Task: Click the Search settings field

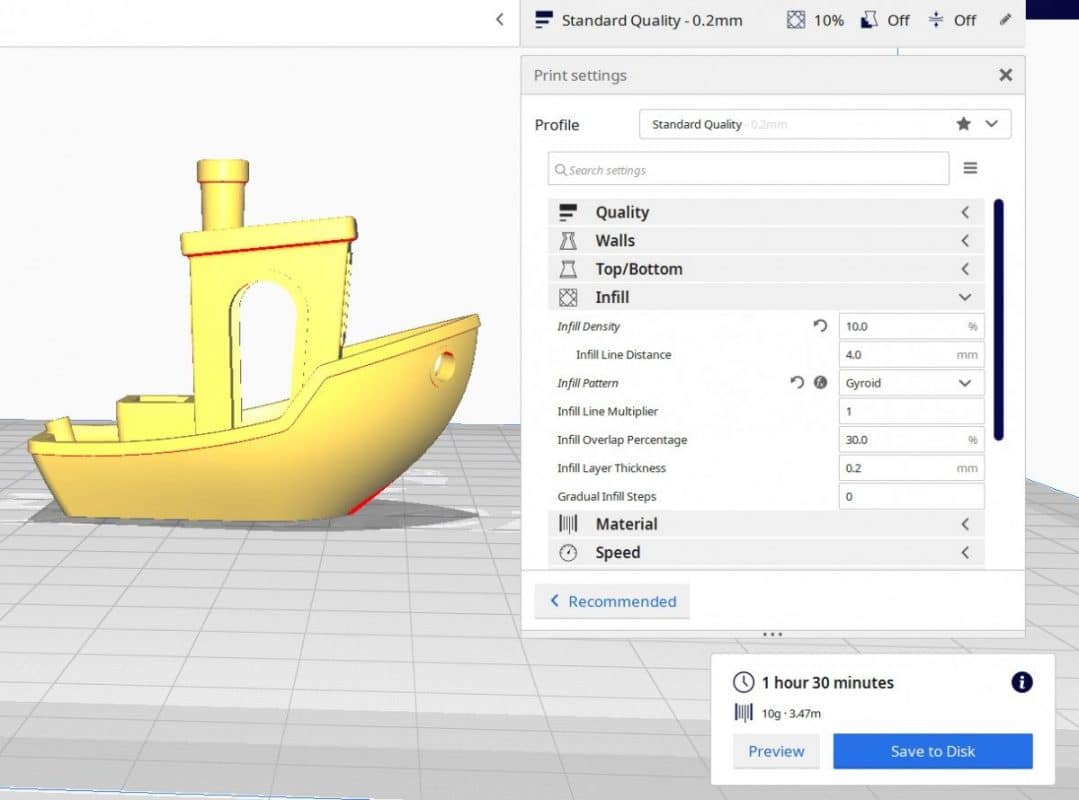Action: click(748, 169)
